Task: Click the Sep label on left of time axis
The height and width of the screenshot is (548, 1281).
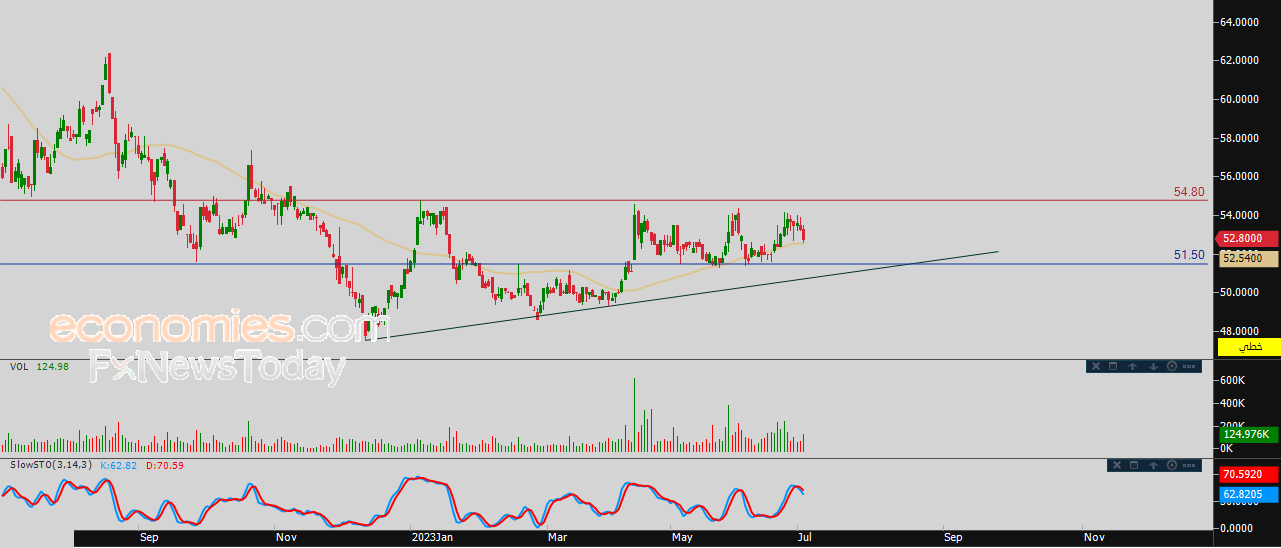Action: click(x=149, y=538)
